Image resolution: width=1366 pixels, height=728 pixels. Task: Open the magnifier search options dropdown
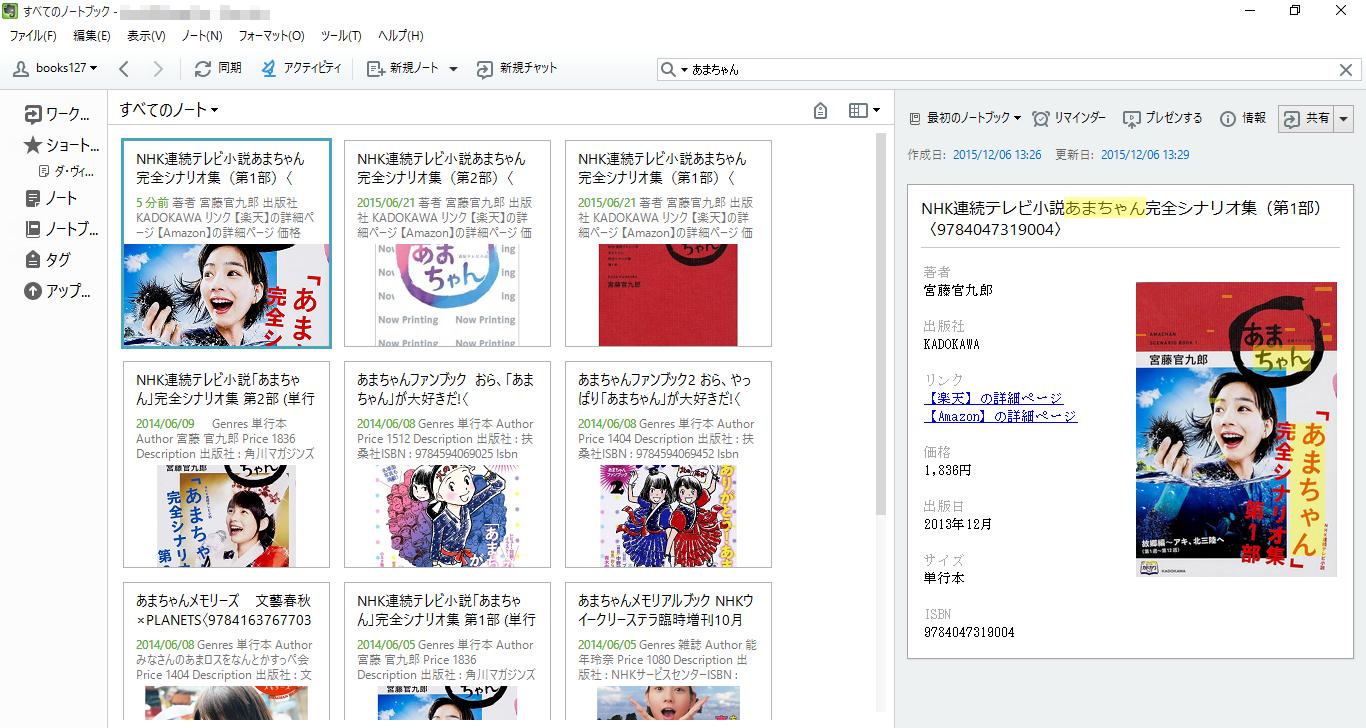pos(674,70)
